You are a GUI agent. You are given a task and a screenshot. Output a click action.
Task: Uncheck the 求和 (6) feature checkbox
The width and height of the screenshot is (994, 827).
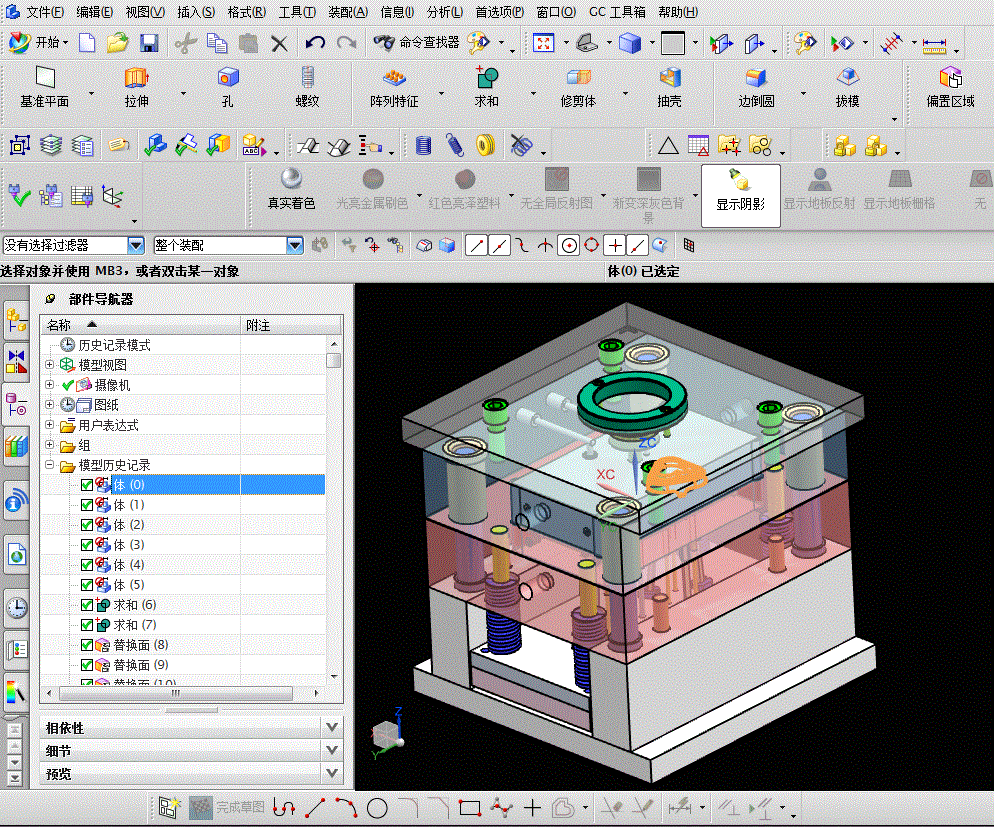point(87,605)
